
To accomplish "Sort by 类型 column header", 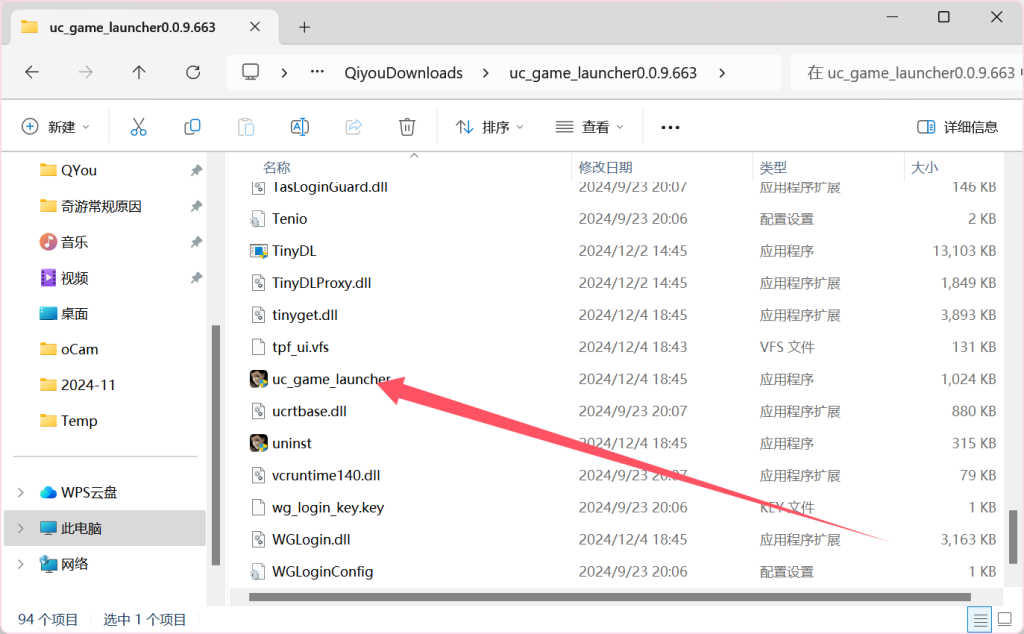I will (x=773, y=167).
